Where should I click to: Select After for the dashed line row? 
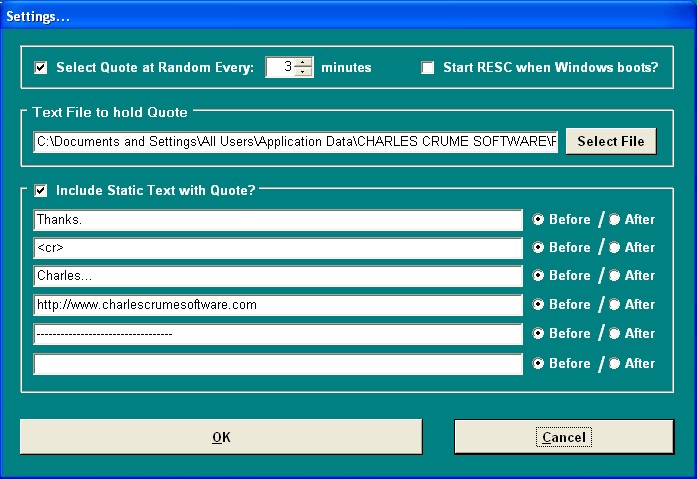coord(615,333)
